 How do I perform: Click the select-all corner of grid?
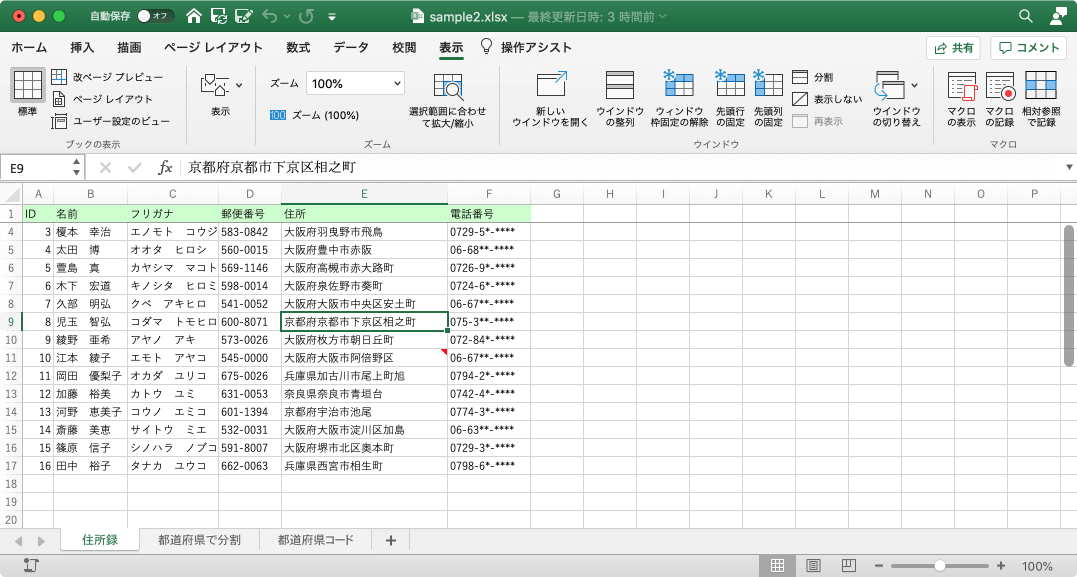pyautogui.click(x=11, y=194)
